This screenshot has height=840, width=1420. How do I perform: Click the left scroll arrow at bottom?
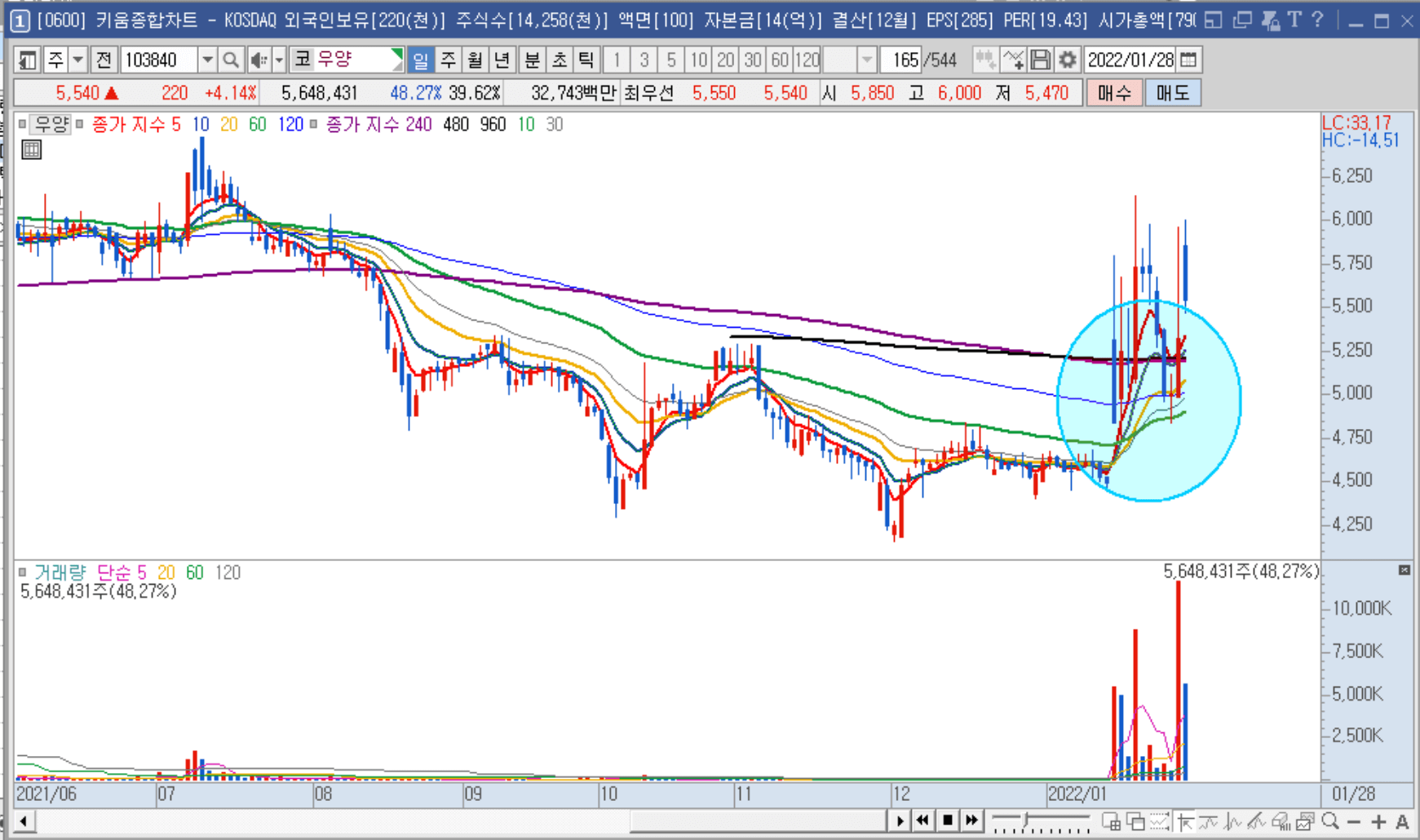(x=24, y=820)
